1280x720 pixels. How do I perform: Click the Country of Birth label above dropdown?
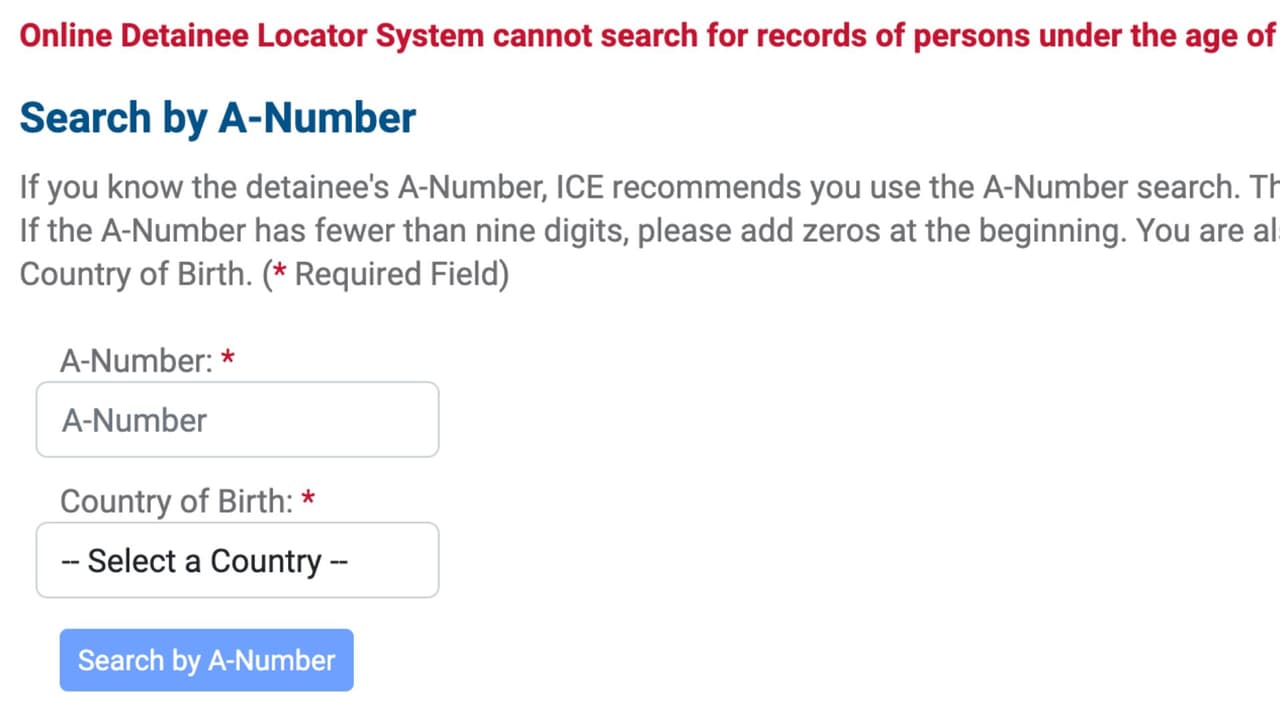(x=176, y=501)
